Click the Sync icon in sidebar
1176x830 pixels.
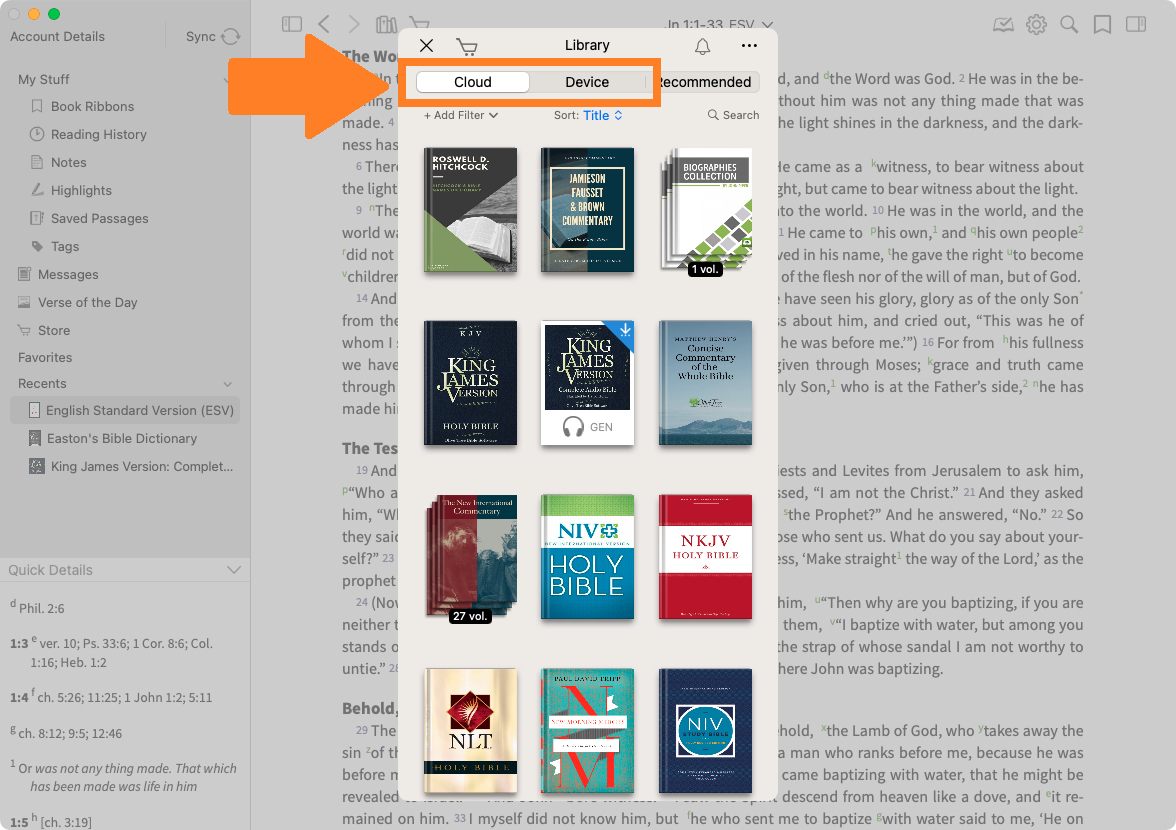231,37
